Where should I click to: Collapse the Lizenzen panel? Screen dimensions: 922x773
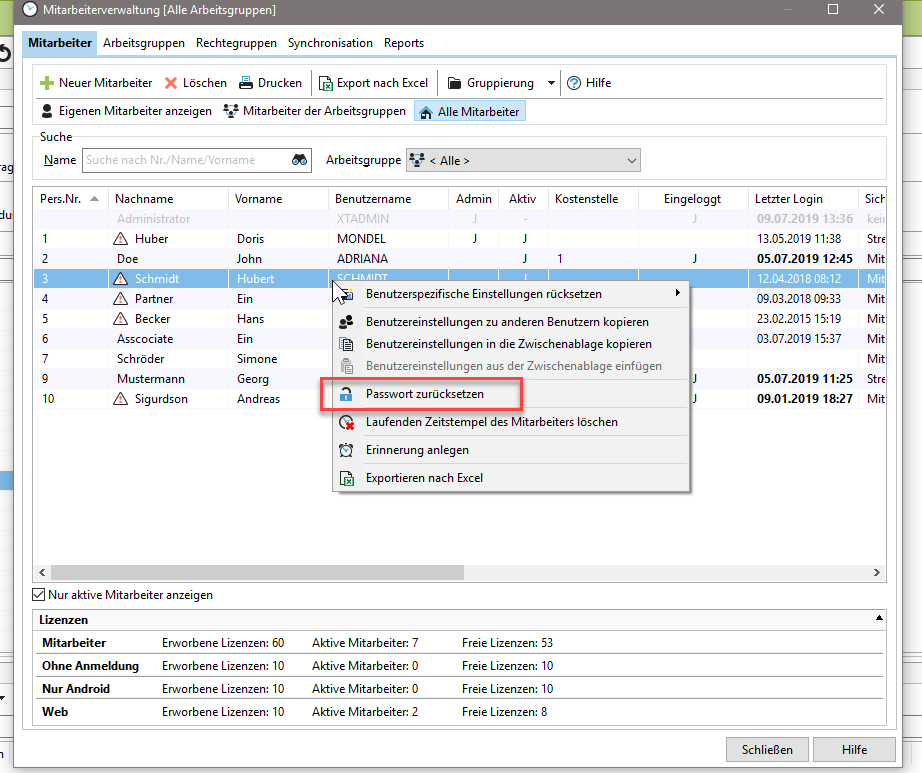(x=879, y=620)
